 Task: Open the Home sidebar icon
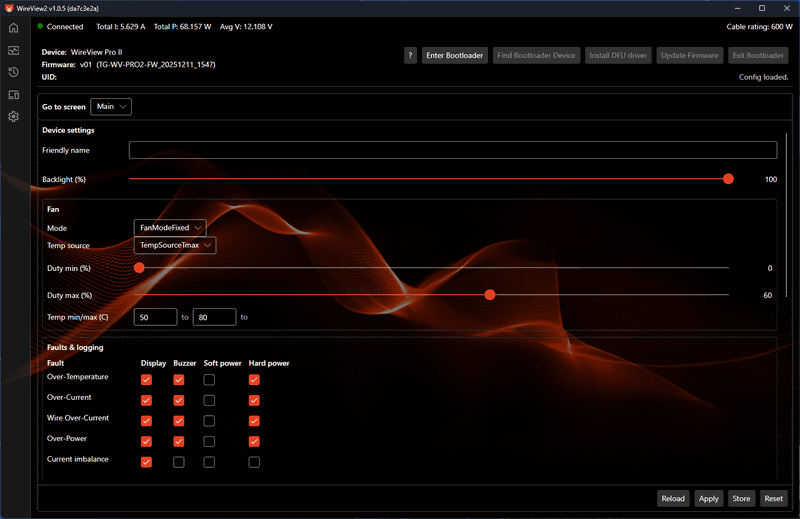pyautogui.click(x=14, y=28)
